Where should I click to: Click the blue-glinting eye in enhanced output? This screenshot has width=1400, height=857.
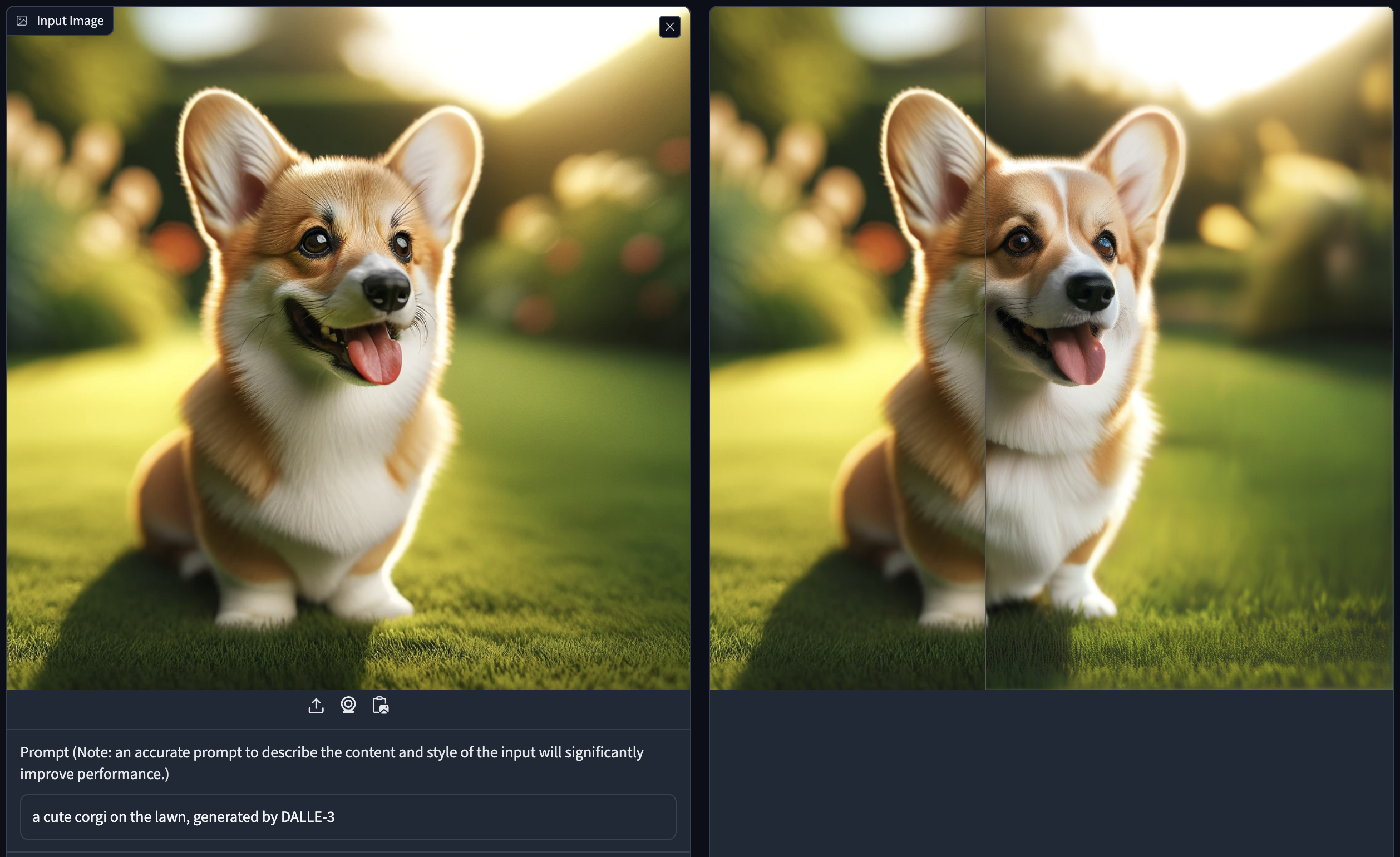pyautogui.click(x=1105, y=245)
